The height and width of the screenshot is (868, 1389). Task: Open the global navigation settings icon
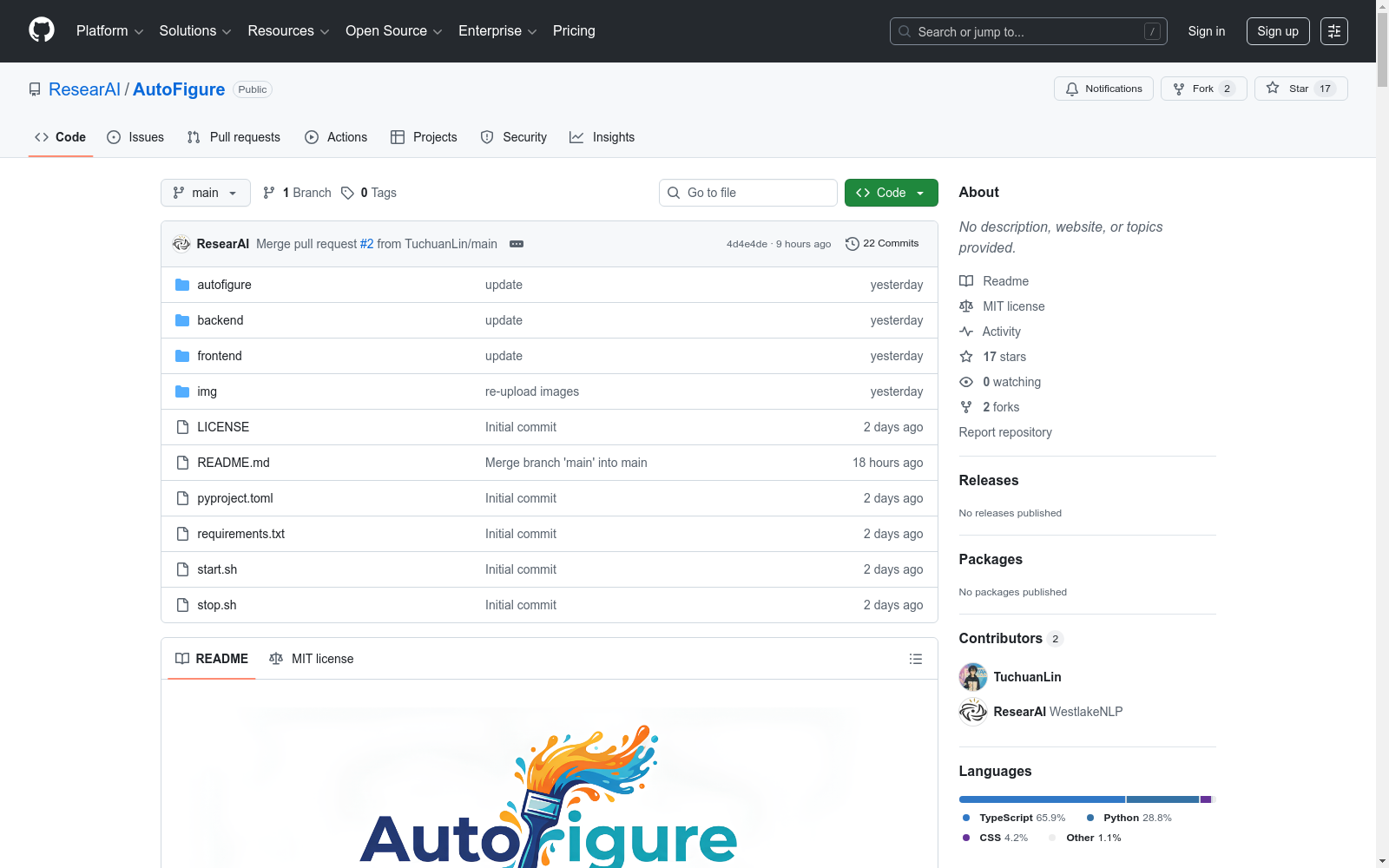[x=1334, y=31]
